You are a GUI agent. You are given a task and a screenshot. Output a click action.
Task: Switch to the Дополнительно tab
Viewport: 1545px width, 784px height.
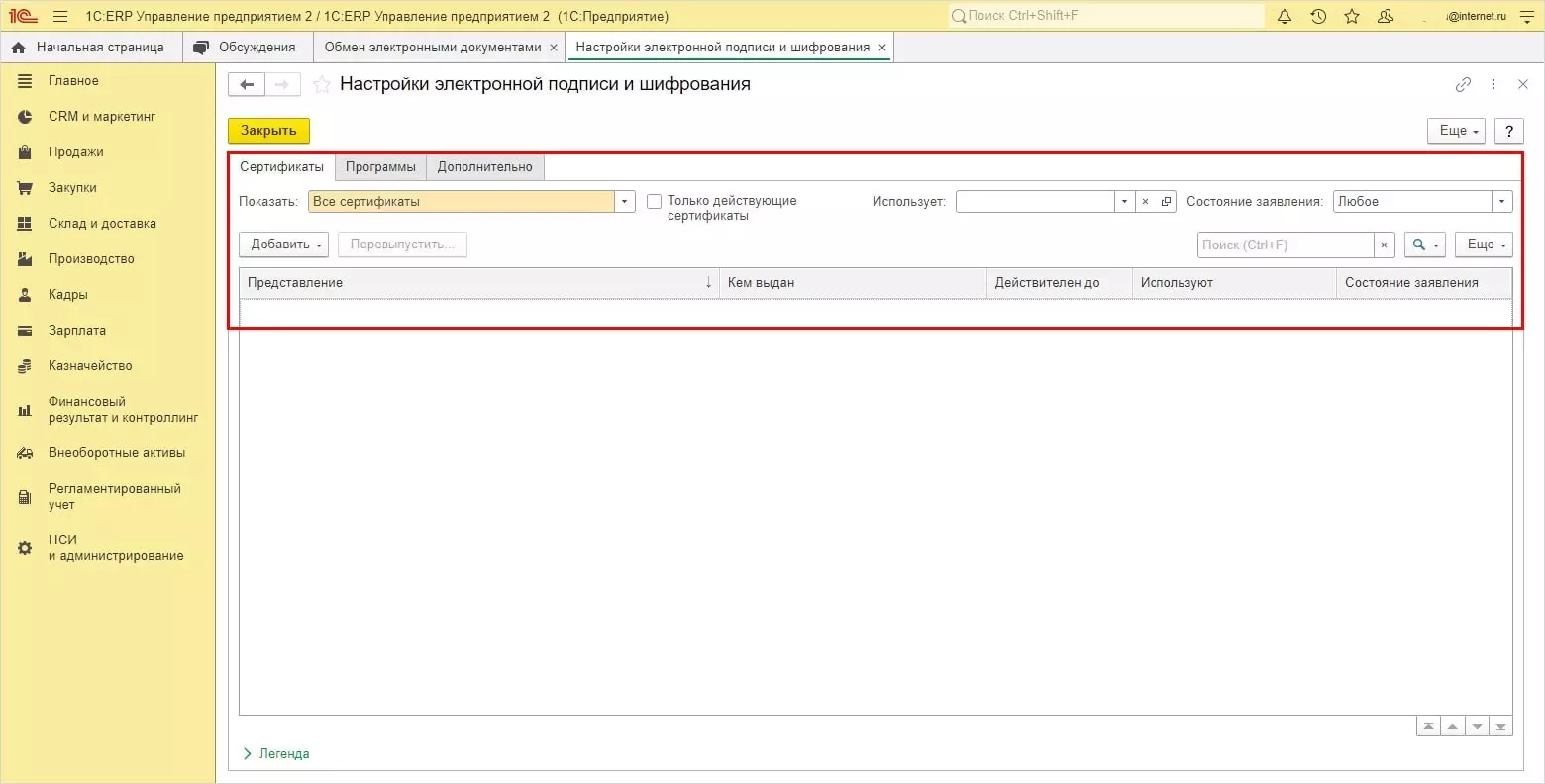(485, 167)
